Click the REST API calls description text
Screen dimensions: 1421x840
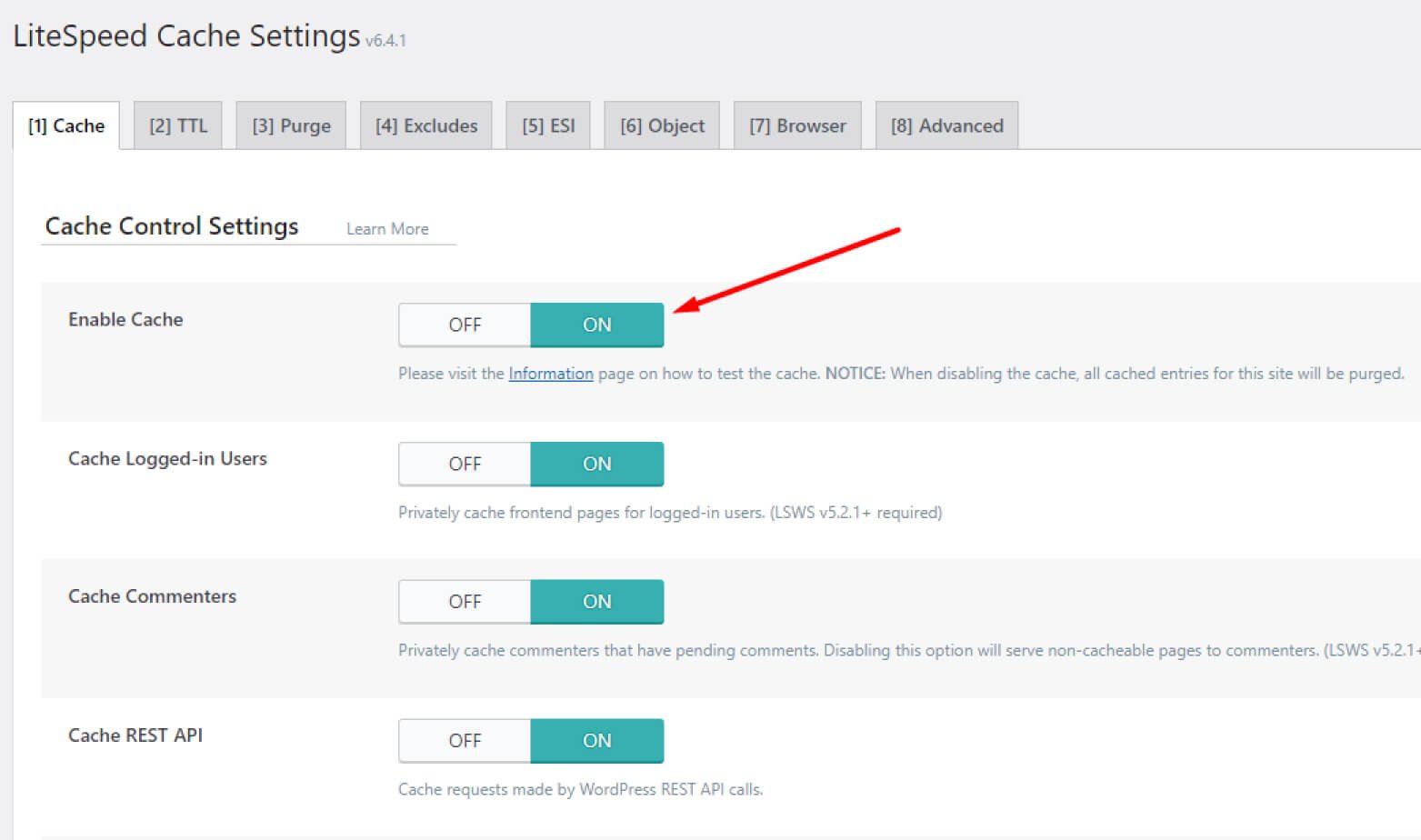580,789
